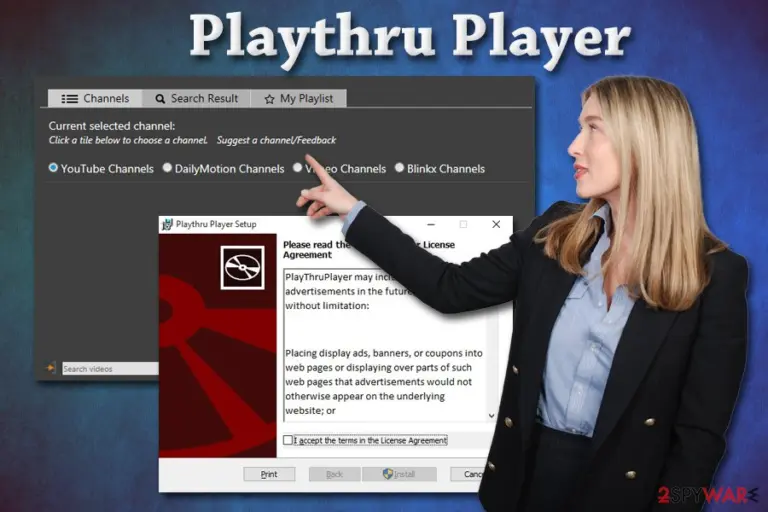This screenshot has width=768, height=512.
Task: Click the Print button in setup
Action: (269, 474)
